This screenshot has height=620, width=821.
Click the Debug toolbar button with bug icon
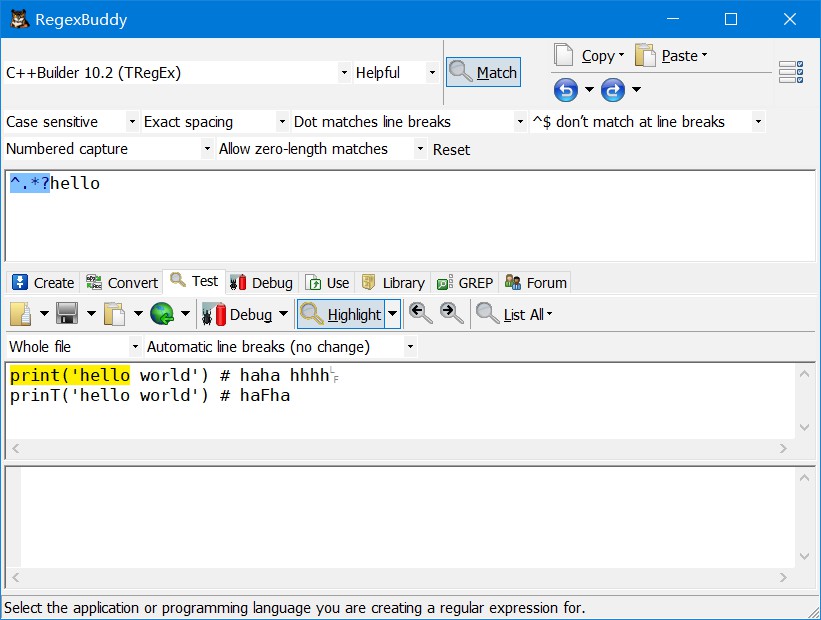point(237,314)
